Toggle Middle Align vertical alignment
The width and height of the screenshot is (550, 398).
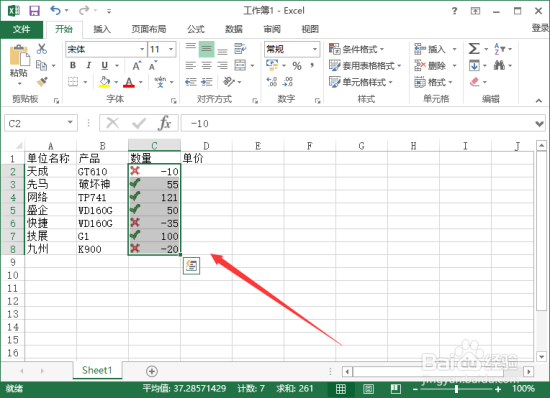pos(207,49)
